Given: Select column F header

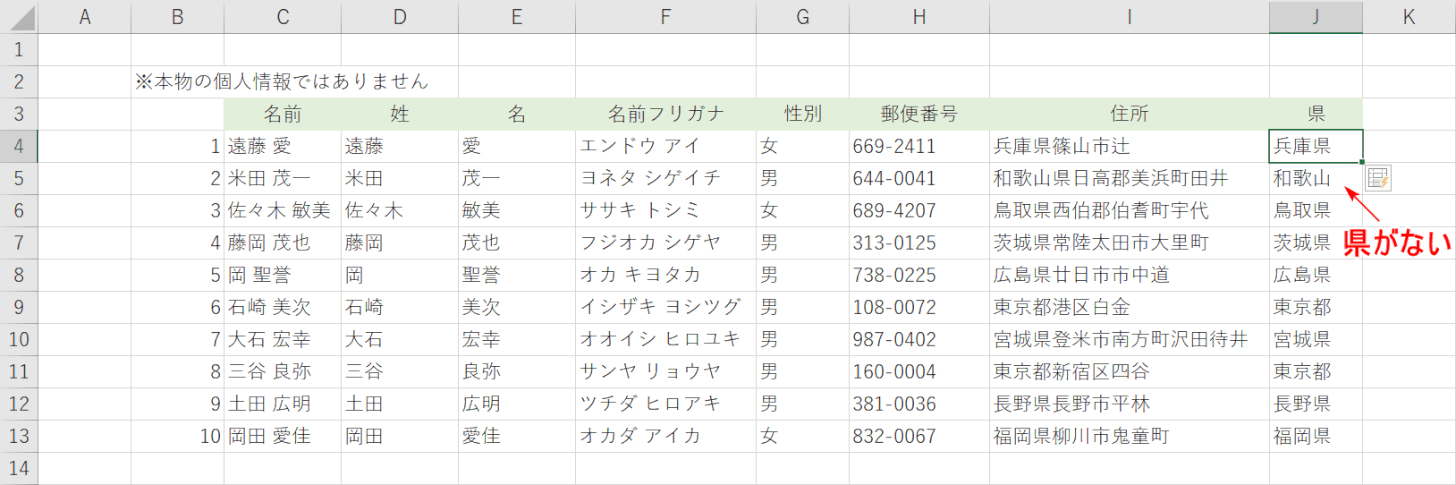Looking at the screenshot, I should click(x=665, y=17).
